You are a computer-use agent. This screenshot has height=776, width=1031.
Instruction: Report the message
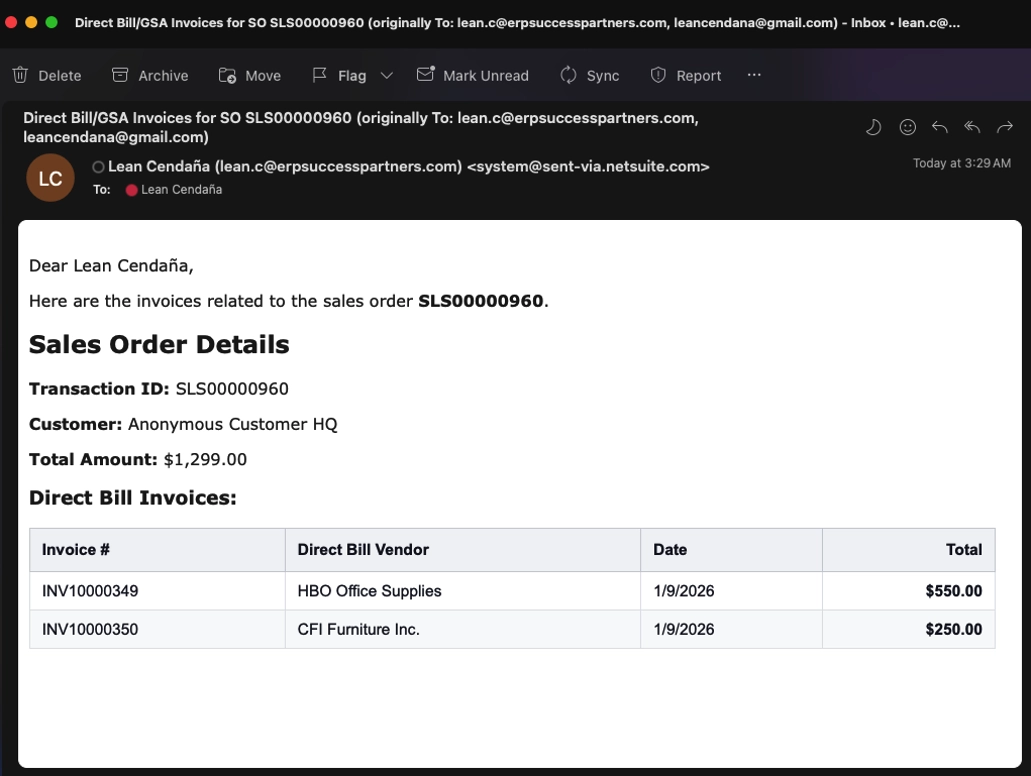[685, 75]
